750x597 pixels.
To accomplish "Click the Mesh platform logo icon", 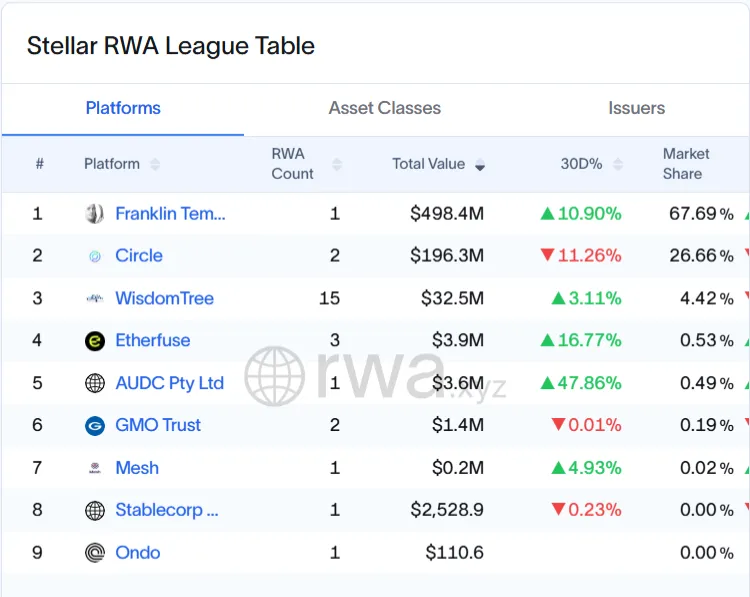I will pos(95,468).
